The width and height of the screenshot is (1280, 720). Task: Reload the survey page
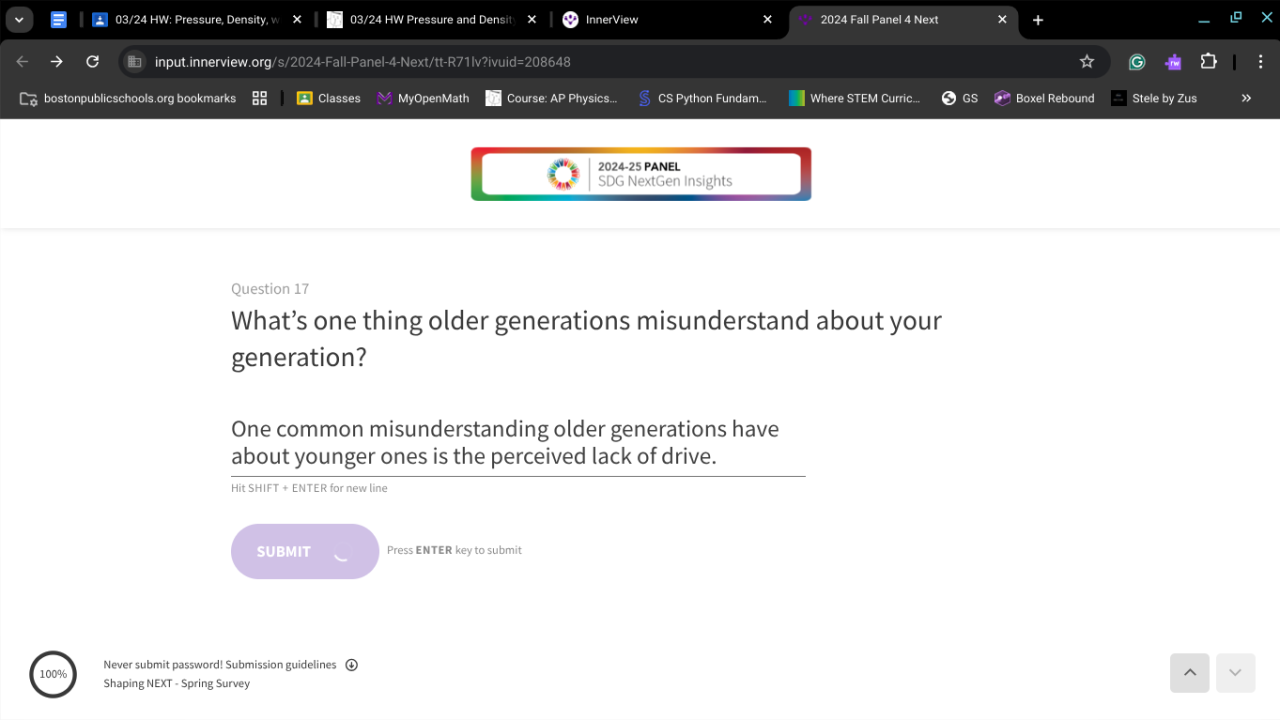tap(92, 62)
